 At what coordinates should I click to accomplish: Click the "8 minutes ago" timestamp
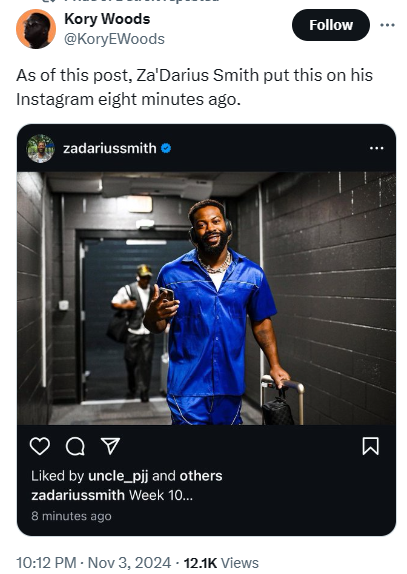pyautogui.click(x=71, y=516)
